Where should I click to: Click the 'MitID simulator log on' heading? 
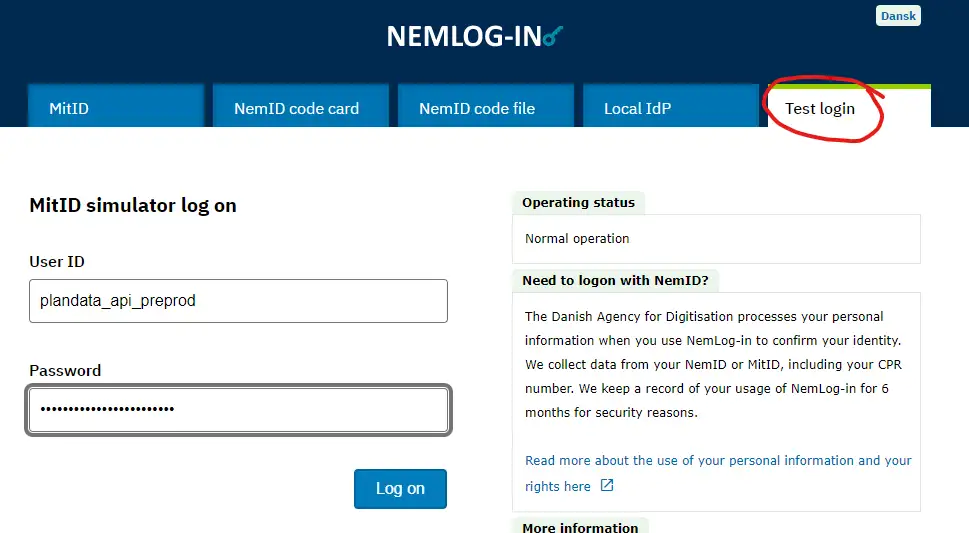133,206
